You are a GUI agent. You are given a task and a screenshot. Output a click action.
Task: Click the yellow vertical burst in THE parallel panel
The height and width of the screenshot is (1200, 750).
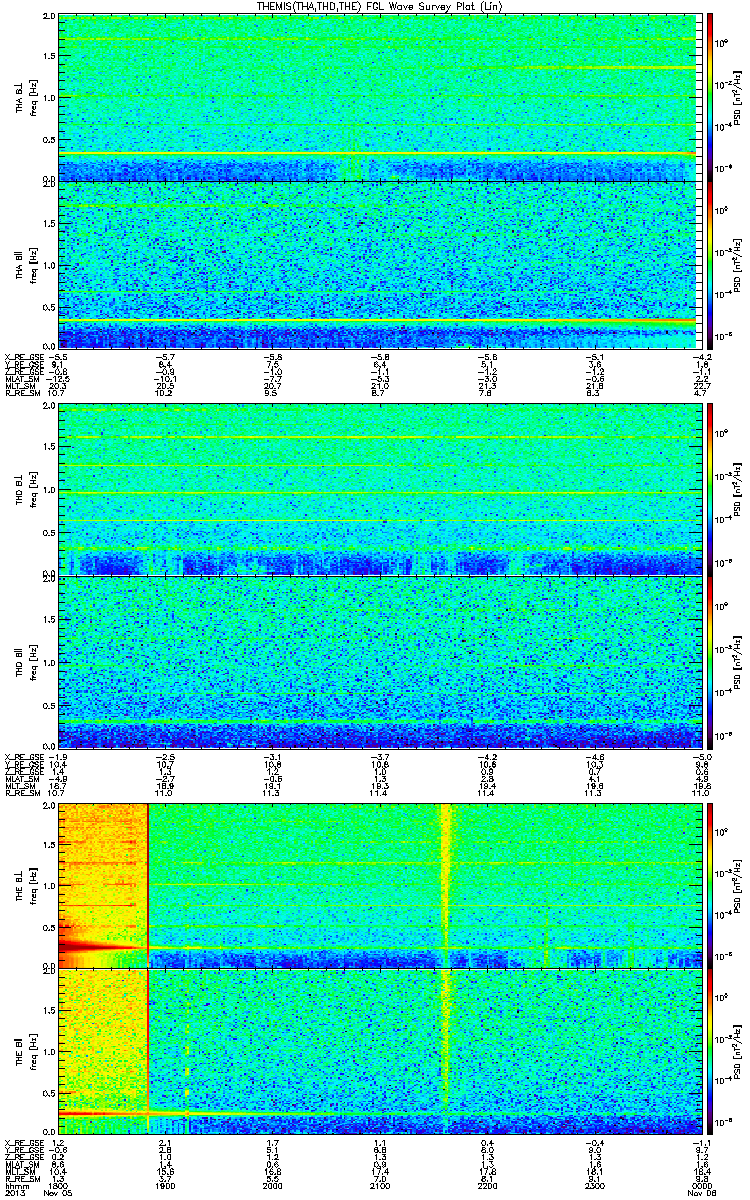tap(445, 1050)
